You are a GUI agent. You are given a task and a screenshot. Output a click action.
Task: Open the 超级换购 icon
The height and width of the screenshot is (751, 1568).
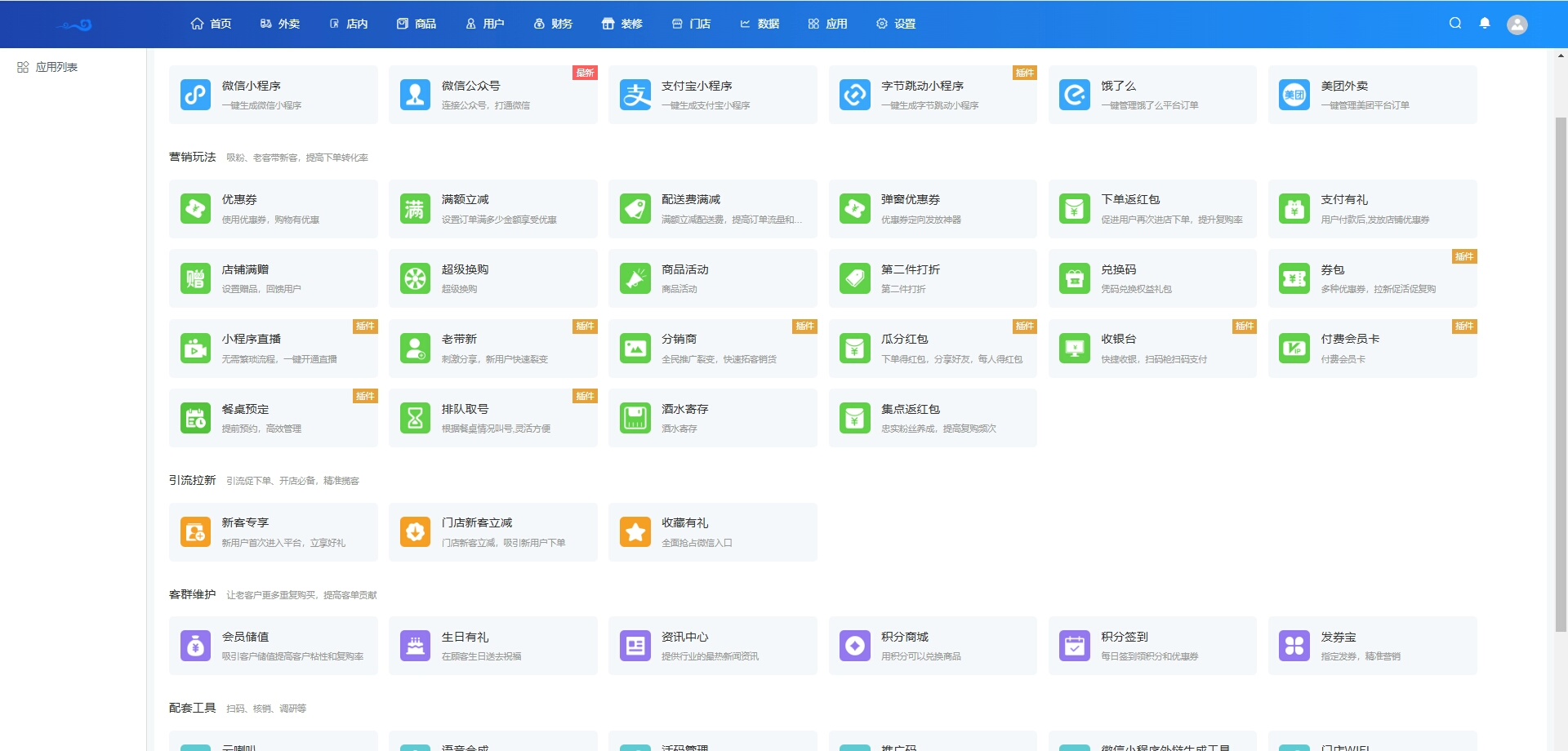tap(415, 278)
